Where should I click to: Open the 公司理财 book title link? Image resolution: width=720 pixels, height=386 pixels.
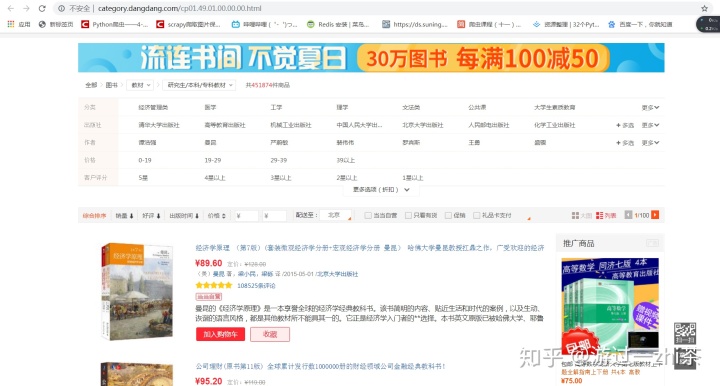(320, 366)
